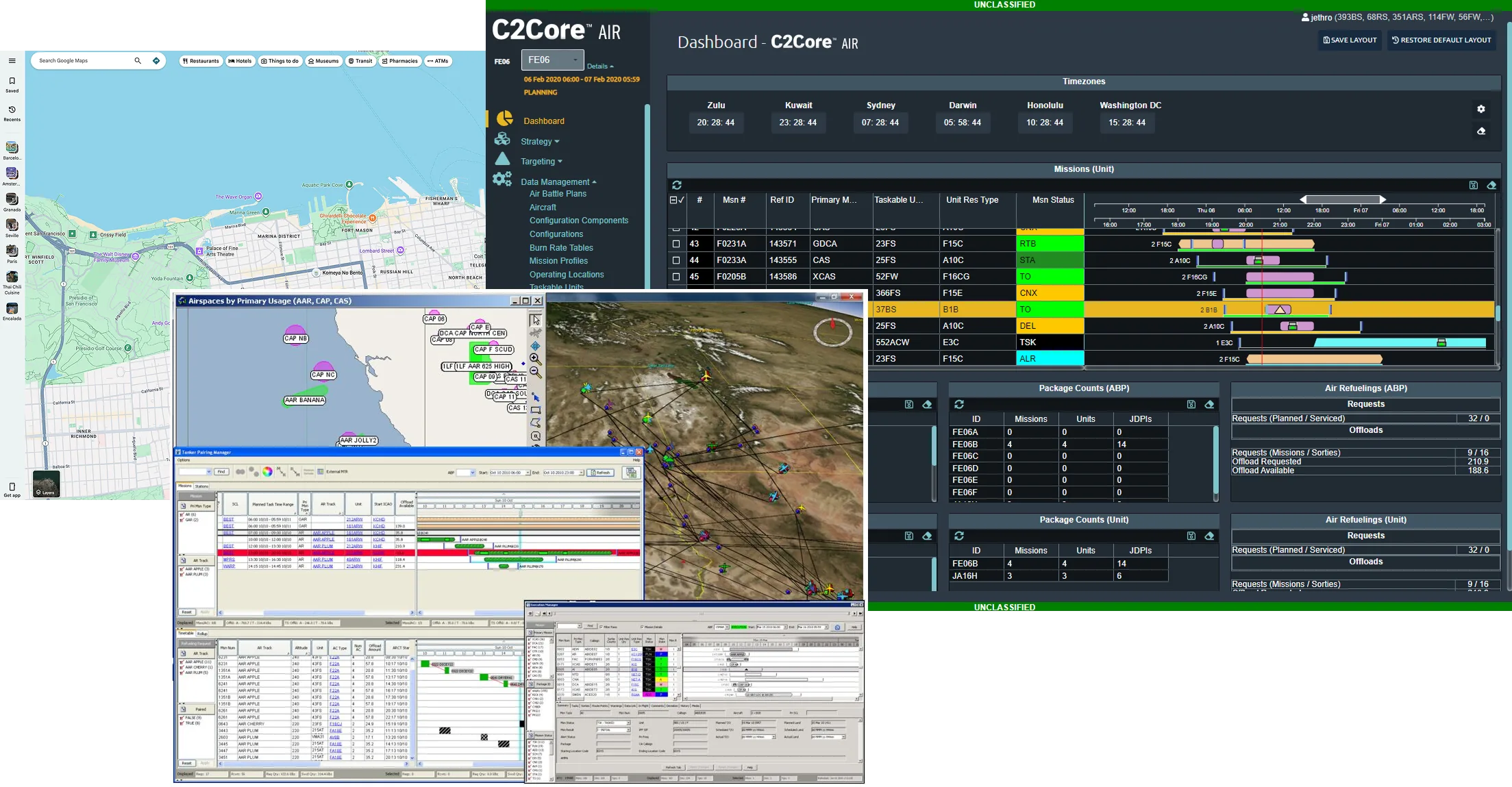Expand the Targeting menu in sidebar

point(541,162)
